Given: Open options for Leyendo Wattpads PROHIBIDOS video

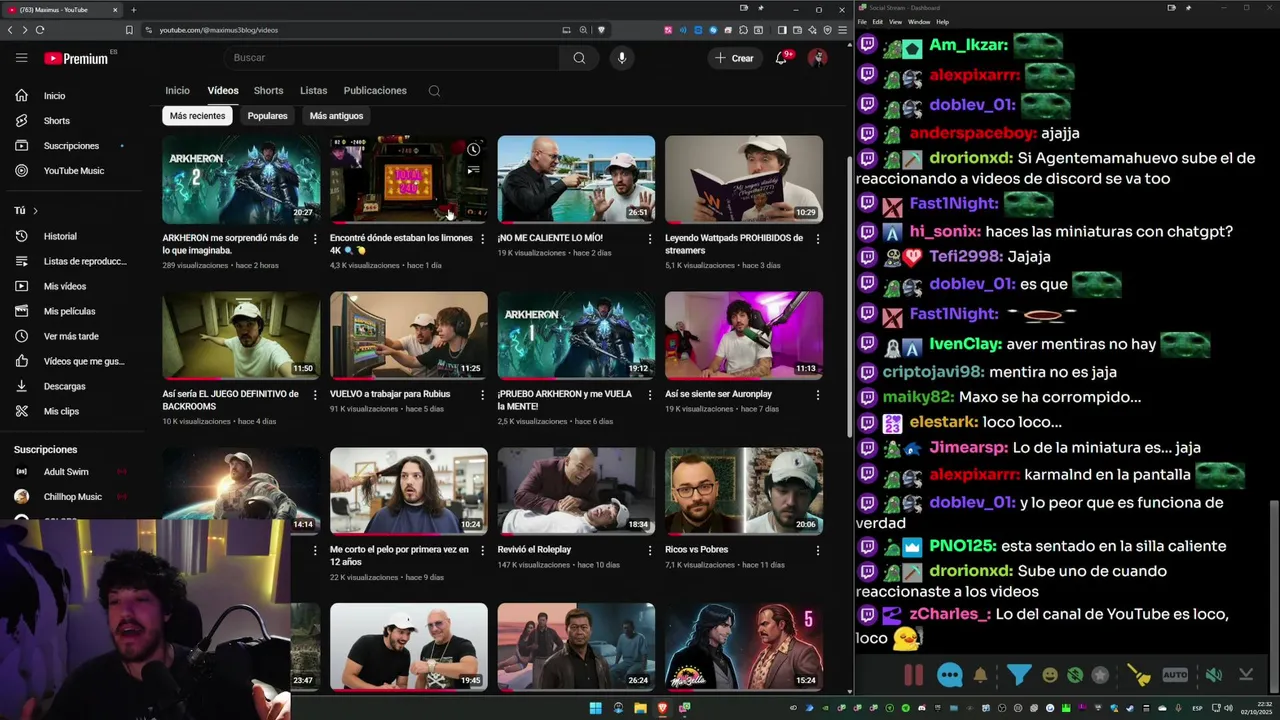Looking at the screenshot, I should (818, 239).
